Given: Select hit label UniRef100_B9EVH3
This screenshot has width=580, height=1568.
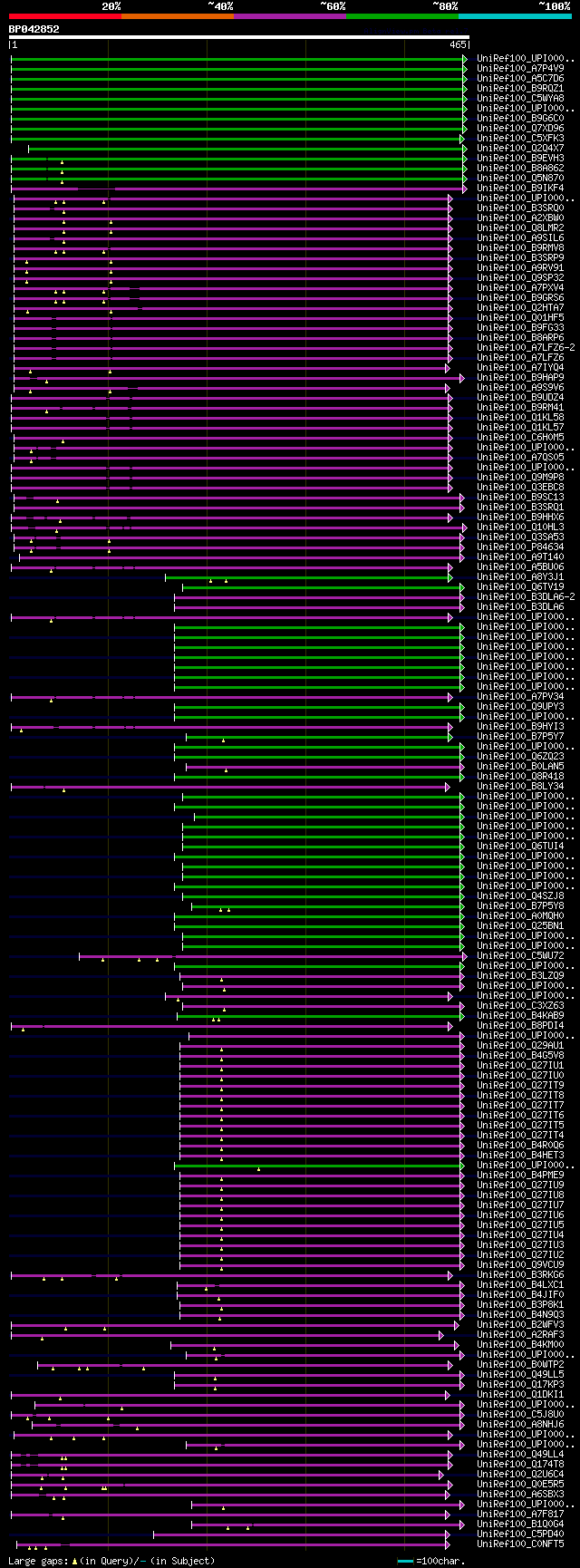Looking at the screenshot, I should [520, 158].
